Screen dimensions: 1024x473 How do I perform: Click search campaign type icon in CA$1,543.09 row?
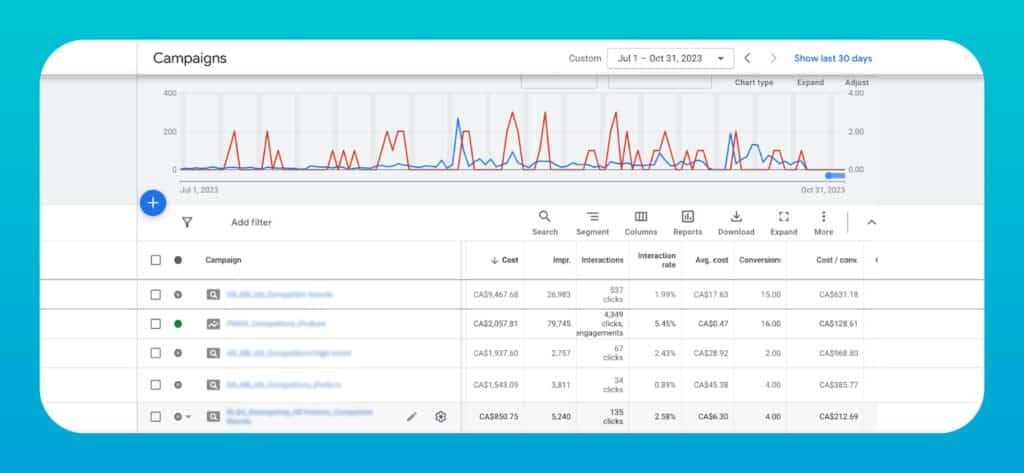tap(213, 385)
